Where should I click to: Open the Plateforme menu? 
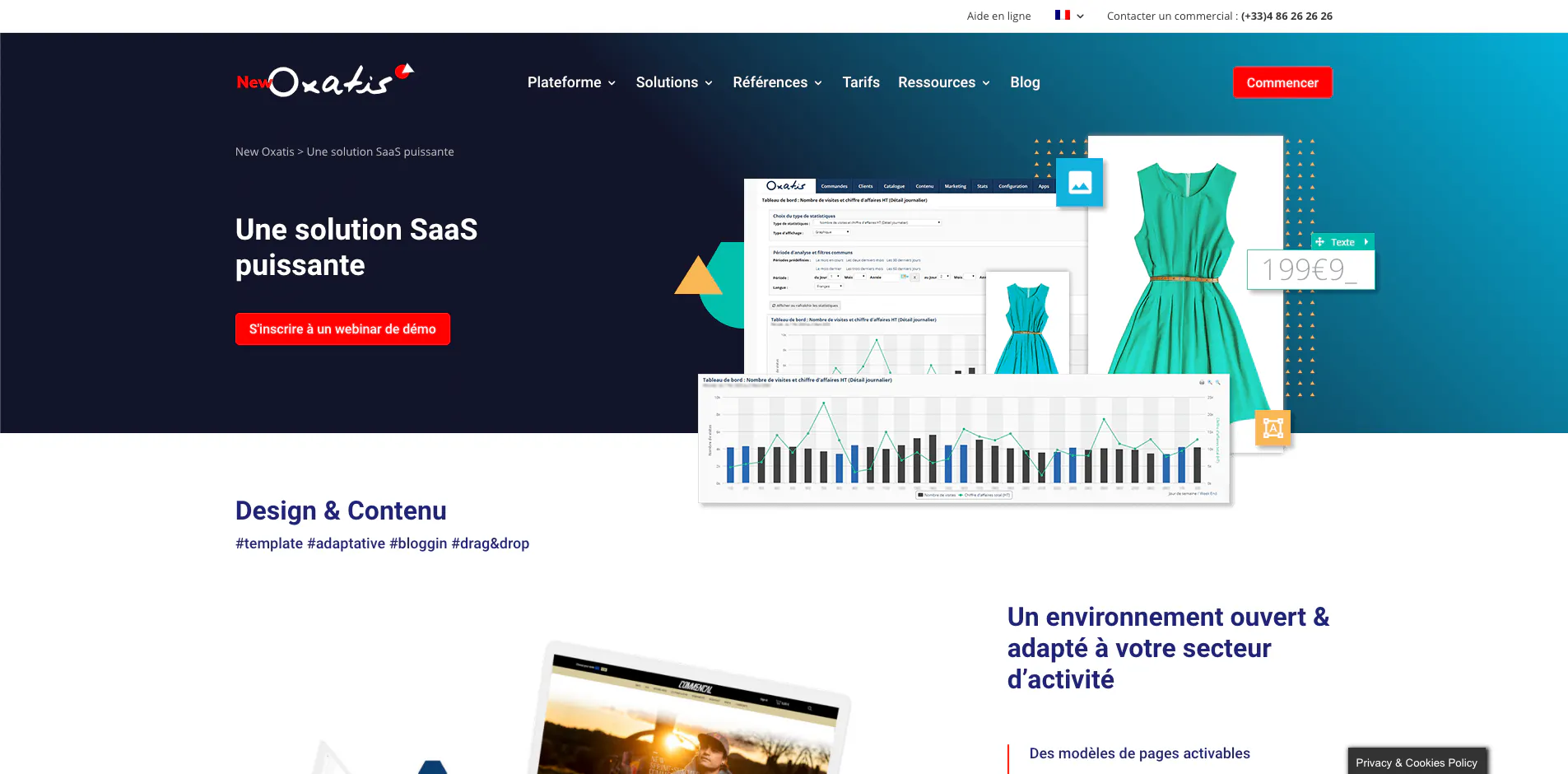pyautogui.click(x=572, y=82)
